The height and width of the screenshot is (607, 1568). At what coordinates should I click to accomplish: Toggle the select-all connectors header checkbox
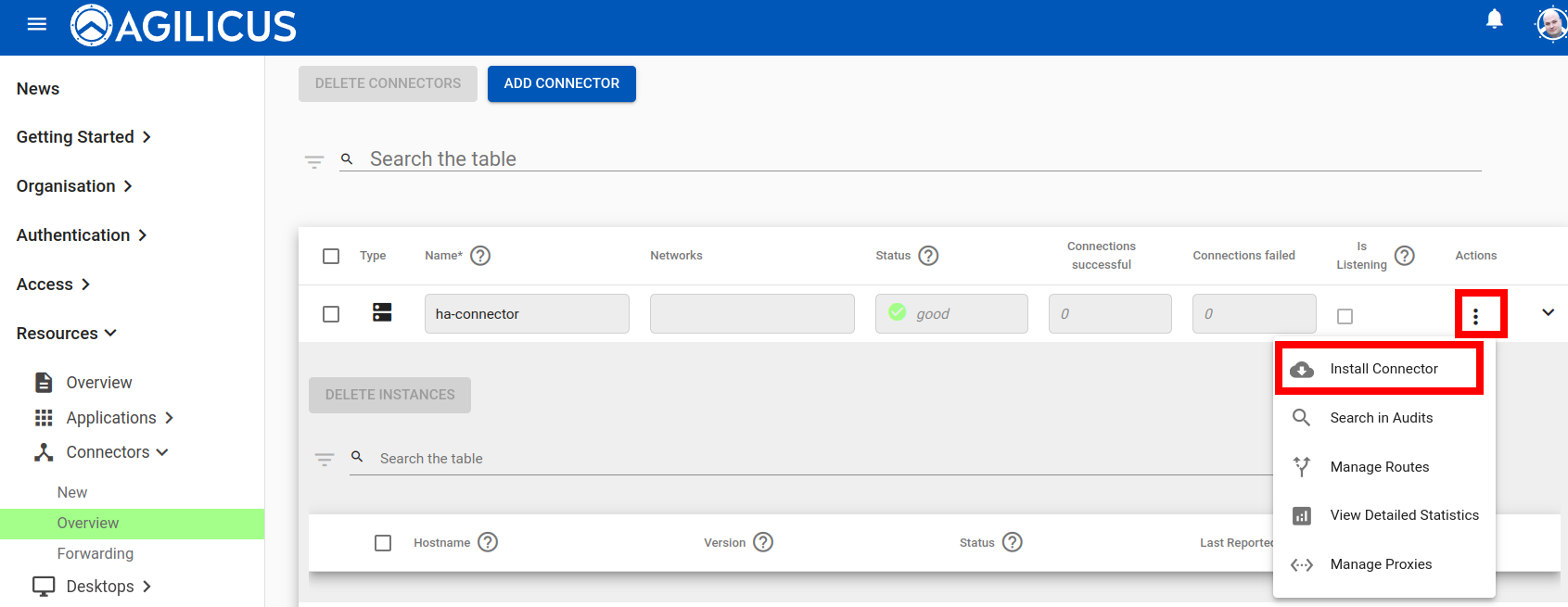click(331, 256)
